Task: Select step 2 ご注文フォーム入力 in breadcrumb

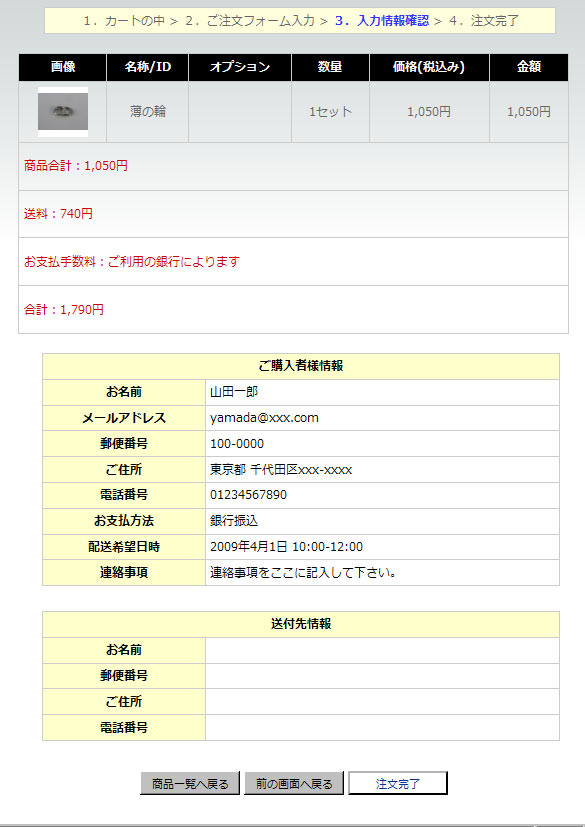Action: pyautogui.click(x=250, y=21)
